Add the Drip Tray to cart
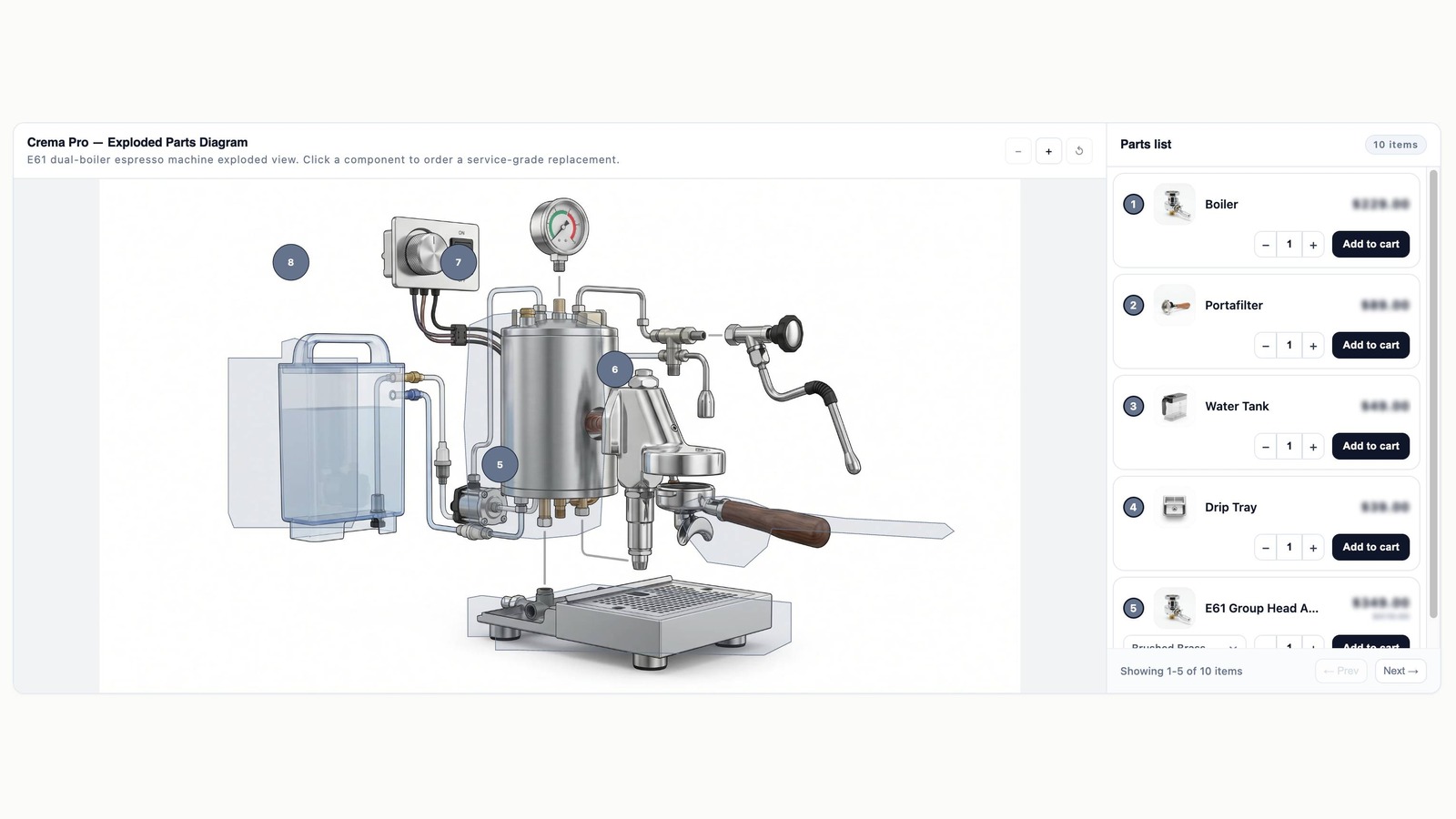Screen dimensions: 1456x819 tap(1370, 548)
